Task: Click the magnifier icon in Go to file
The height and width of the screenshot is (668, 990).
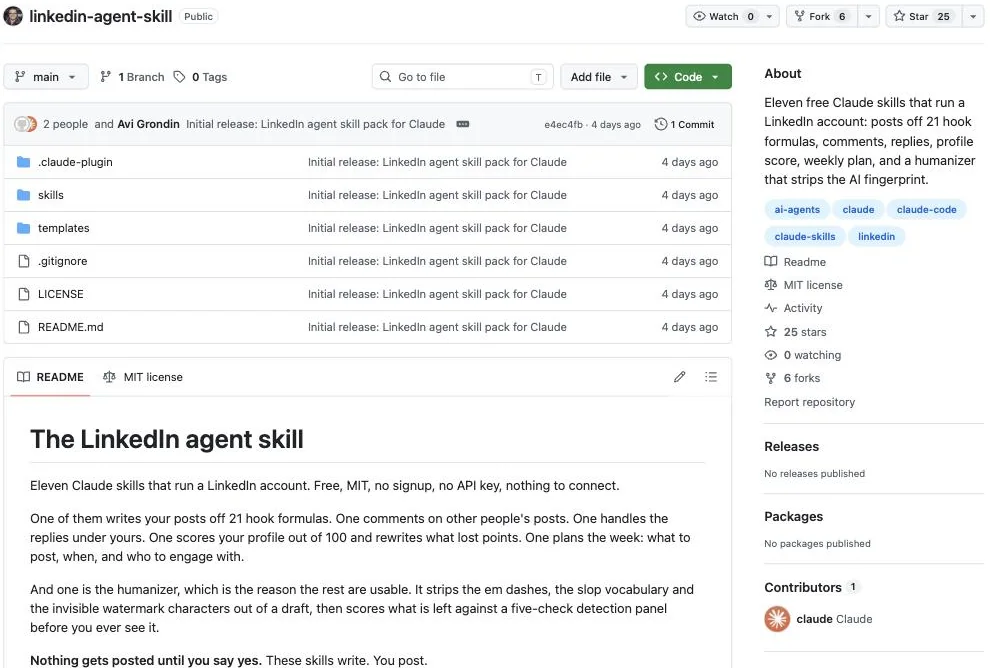Action: tap(385, 76)
